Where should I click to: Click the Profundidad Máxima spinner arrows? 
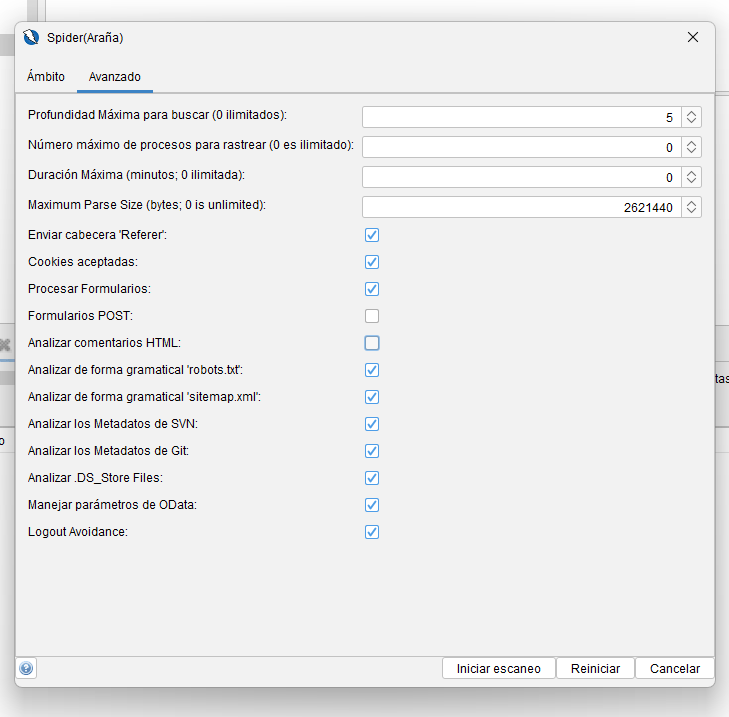691,117
